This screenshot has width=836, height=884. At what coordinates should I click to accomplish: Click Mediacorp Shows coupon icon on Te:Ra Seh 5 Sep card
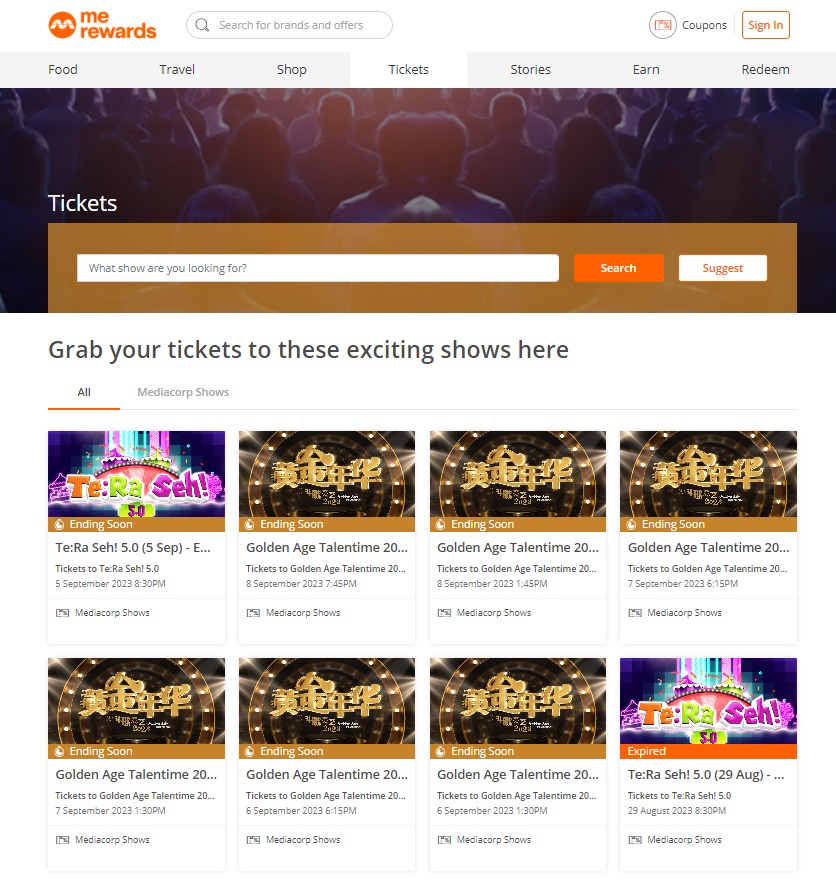click(x=62, y=613)
